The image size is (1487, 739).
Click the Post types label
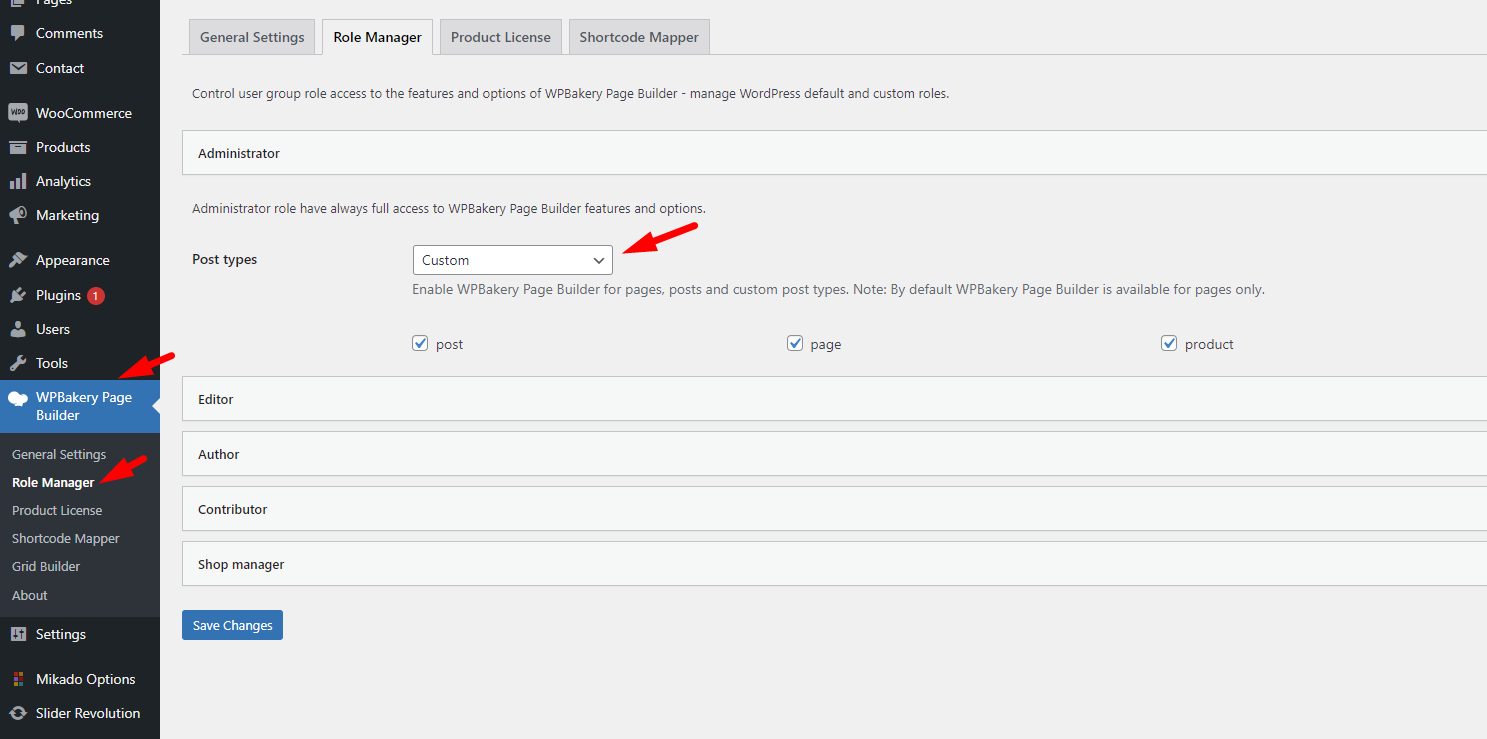pyautogui.click(x=224, y=259)
